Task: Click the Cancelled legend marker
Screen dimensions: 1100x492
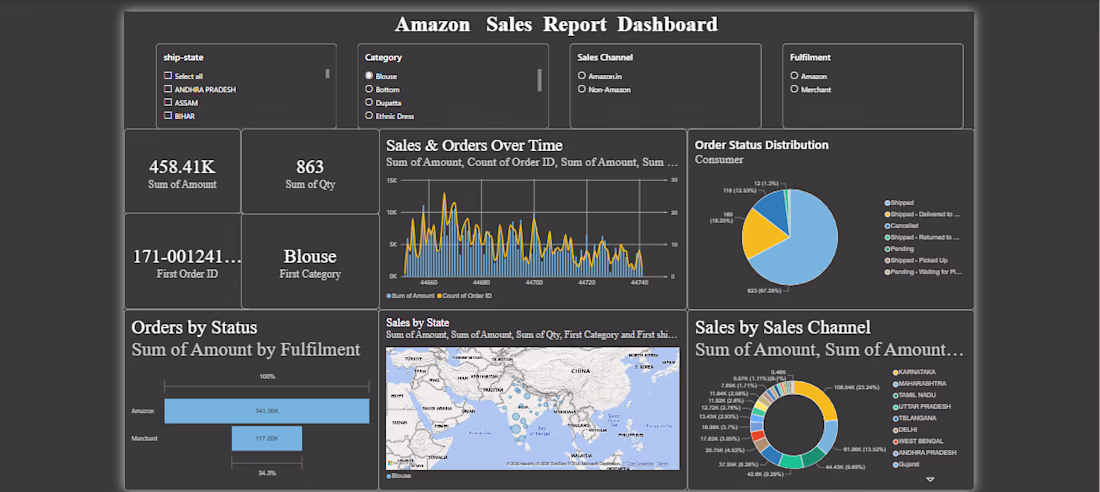Action: [887, 226]
